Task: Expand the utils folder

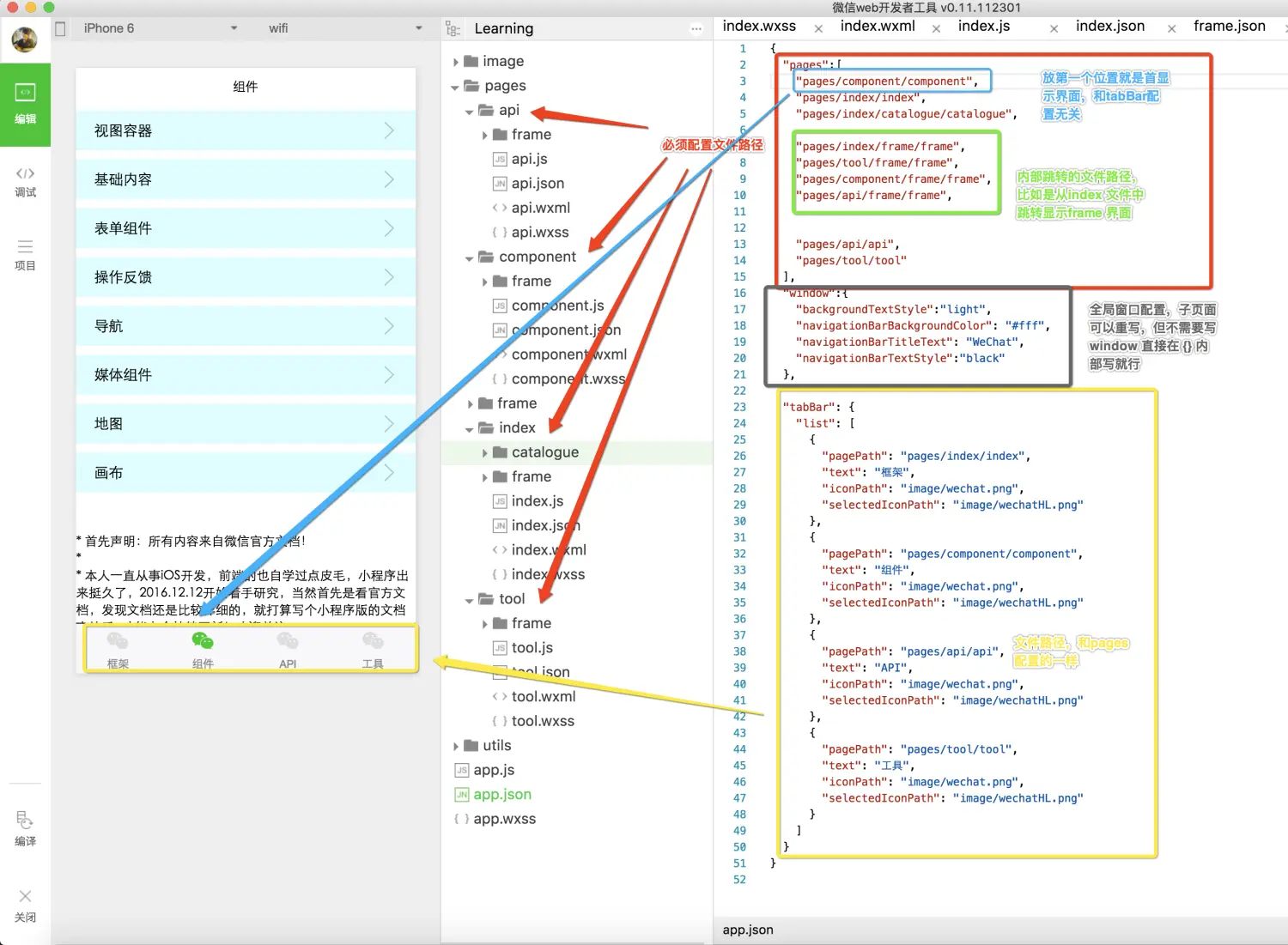Action: [x=456, y=747]
